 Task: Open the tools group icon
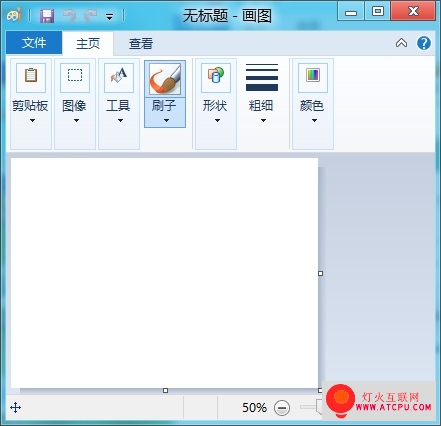coord(119,78)
